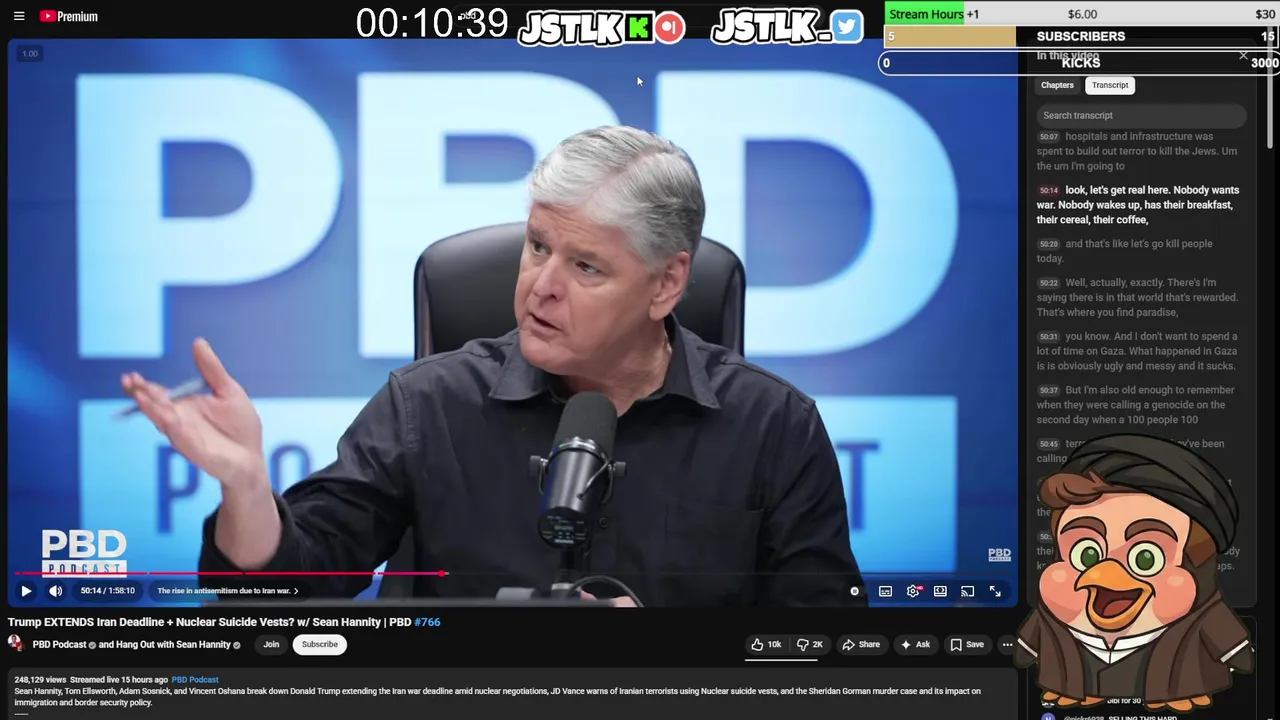Open Hang Out with Sean Hannity channel link
The image size is (1280, 720).
[x=173, y=645]
